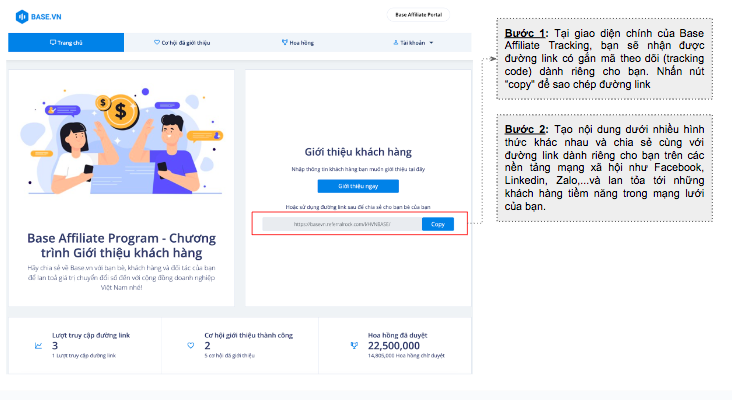
Task: Click the home monitor icon in Trang chủ
Action: pos(53,42)
